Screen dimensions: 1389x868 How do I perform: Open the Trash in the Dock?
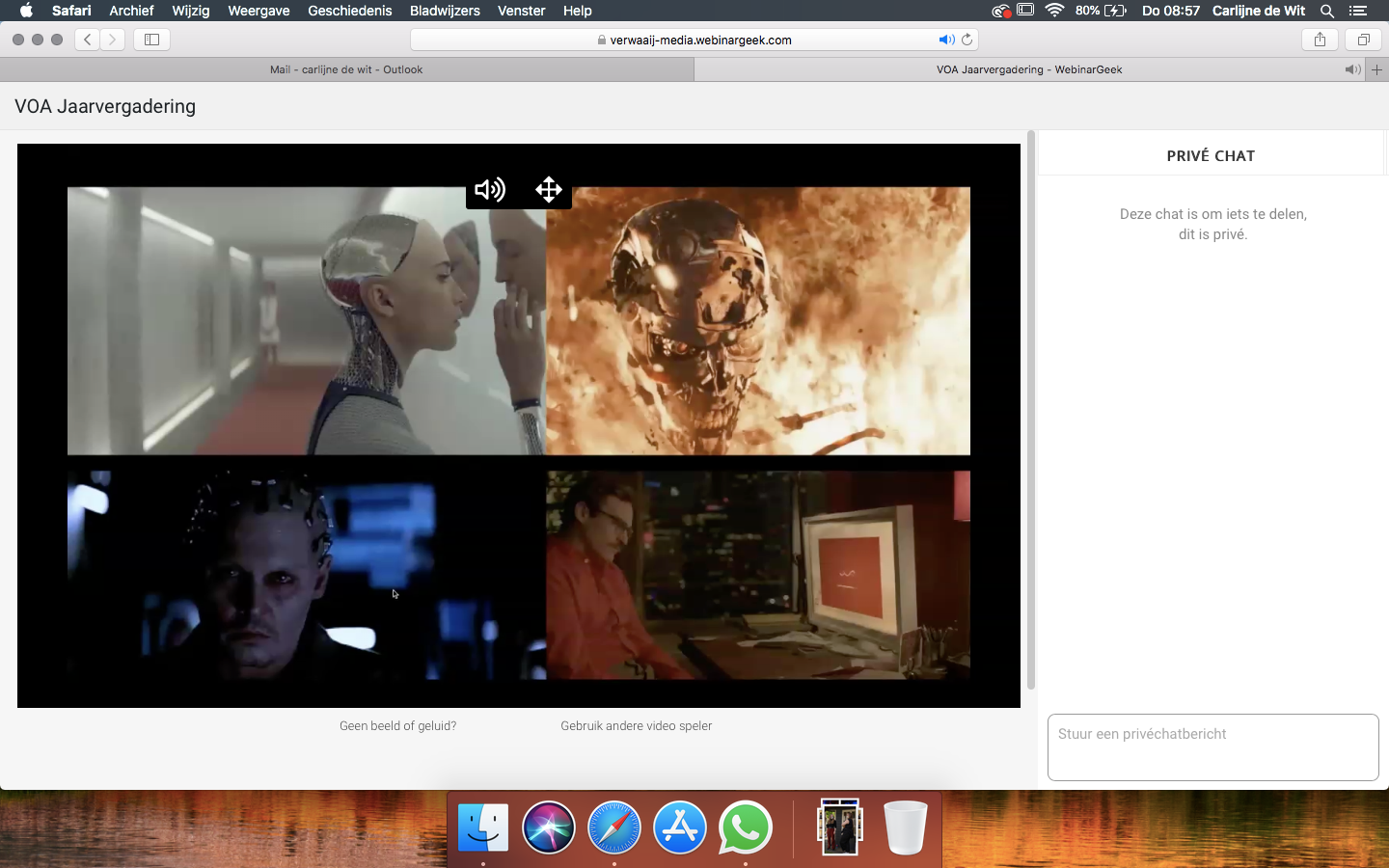tap(906, 827)
